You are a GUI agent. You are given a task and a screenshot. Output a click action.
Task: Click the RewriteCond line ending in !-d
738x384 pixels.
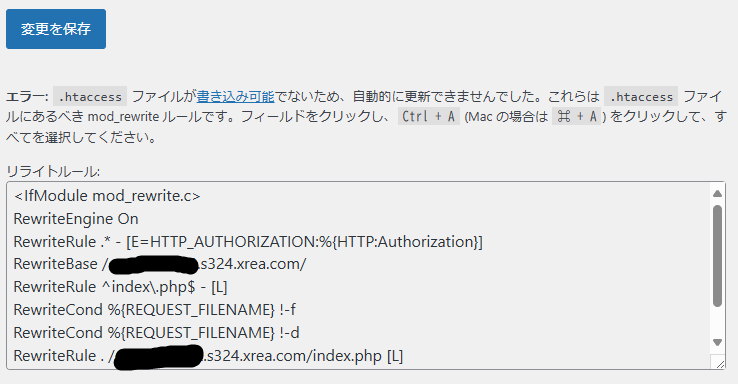(156, 333)
